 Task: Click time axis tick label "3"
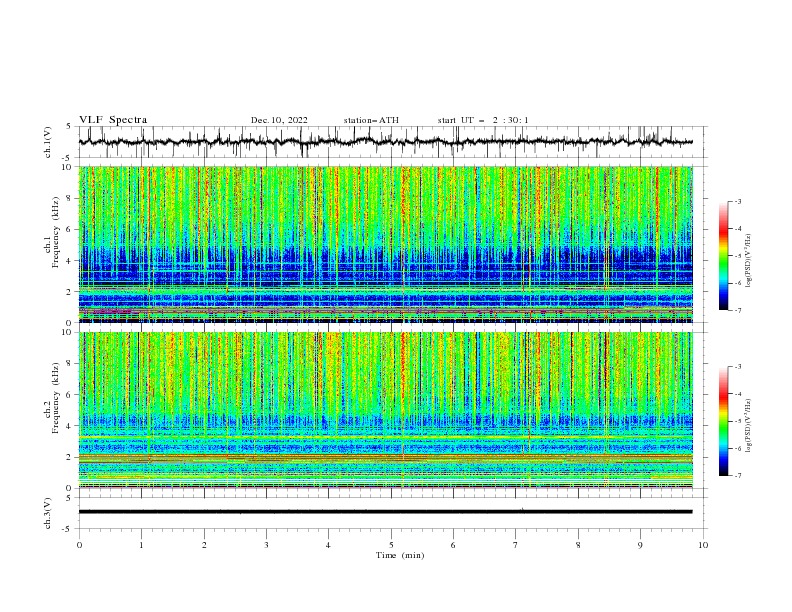266,545
